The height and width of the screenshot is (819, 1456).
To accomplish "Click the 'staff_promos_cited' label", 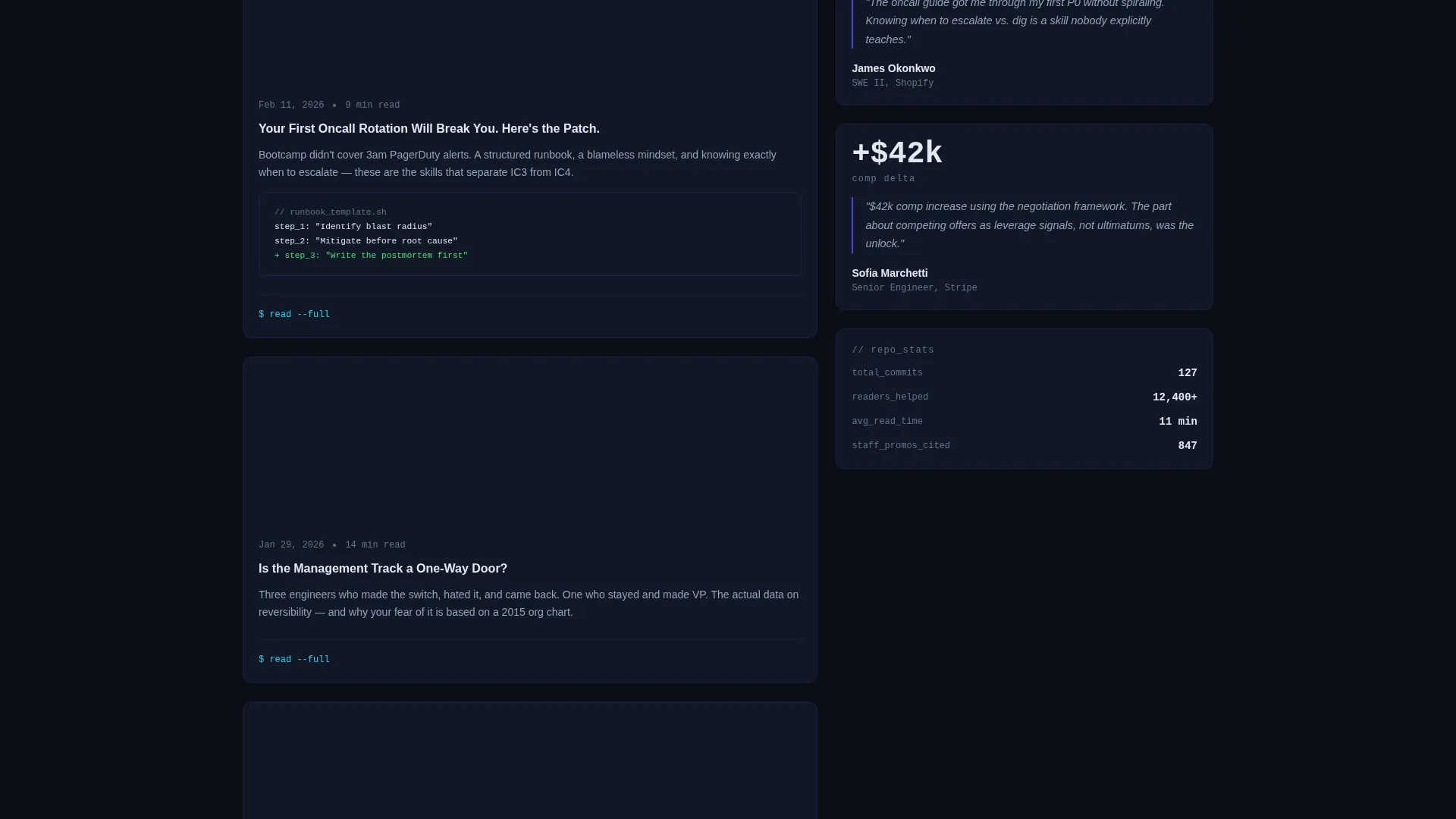I will [x=901, y=446].
